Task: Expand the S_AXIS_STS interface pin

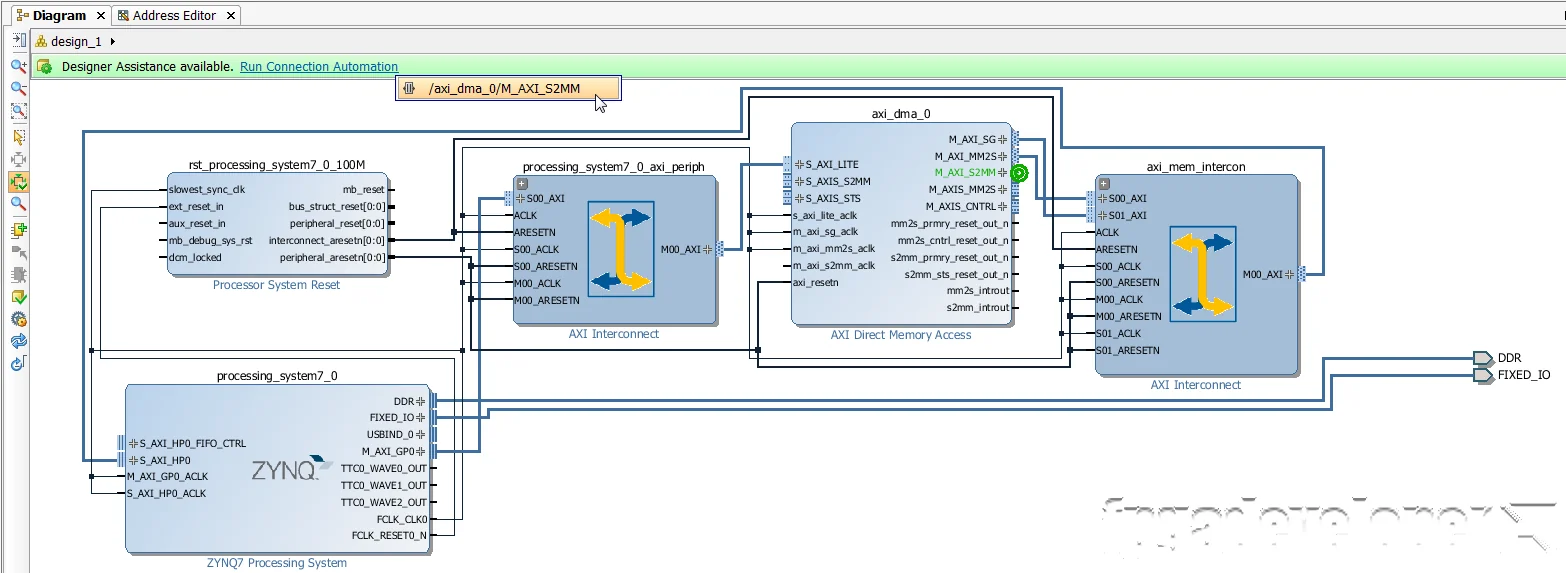Action: tap(799, 198)
